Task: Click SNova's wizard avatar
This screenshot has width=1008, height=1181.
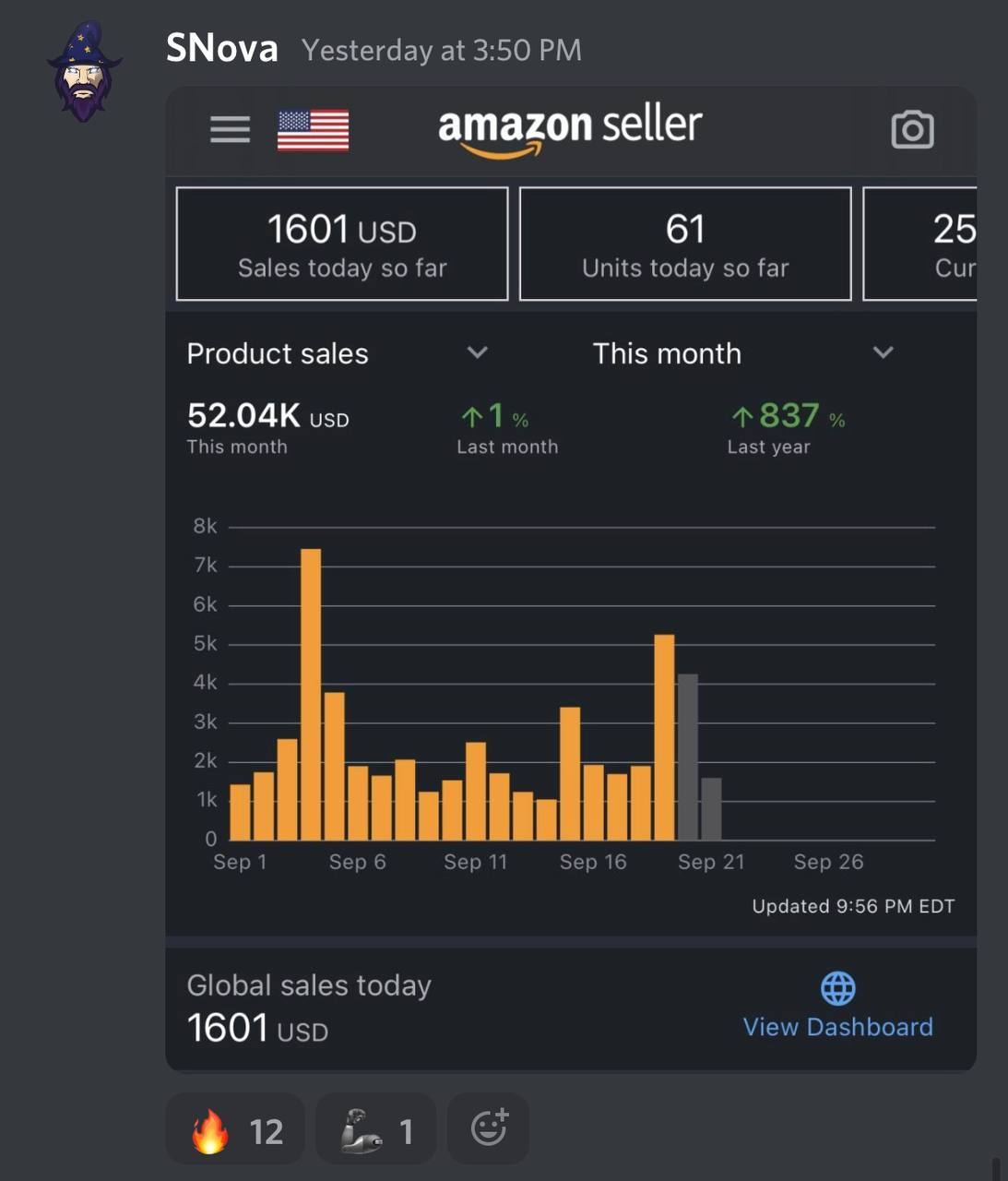Action: 84,72
